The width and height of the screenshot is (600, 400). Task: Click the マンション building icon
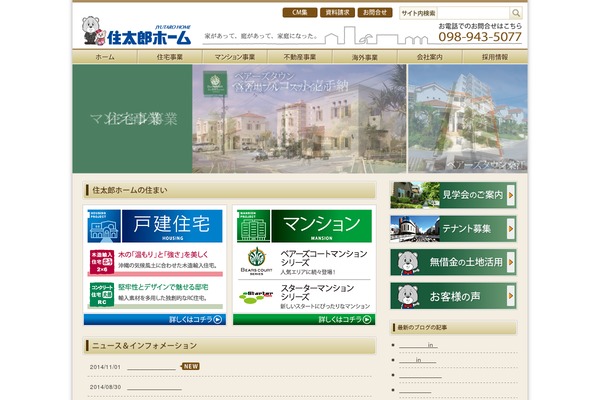click(251, 227)
